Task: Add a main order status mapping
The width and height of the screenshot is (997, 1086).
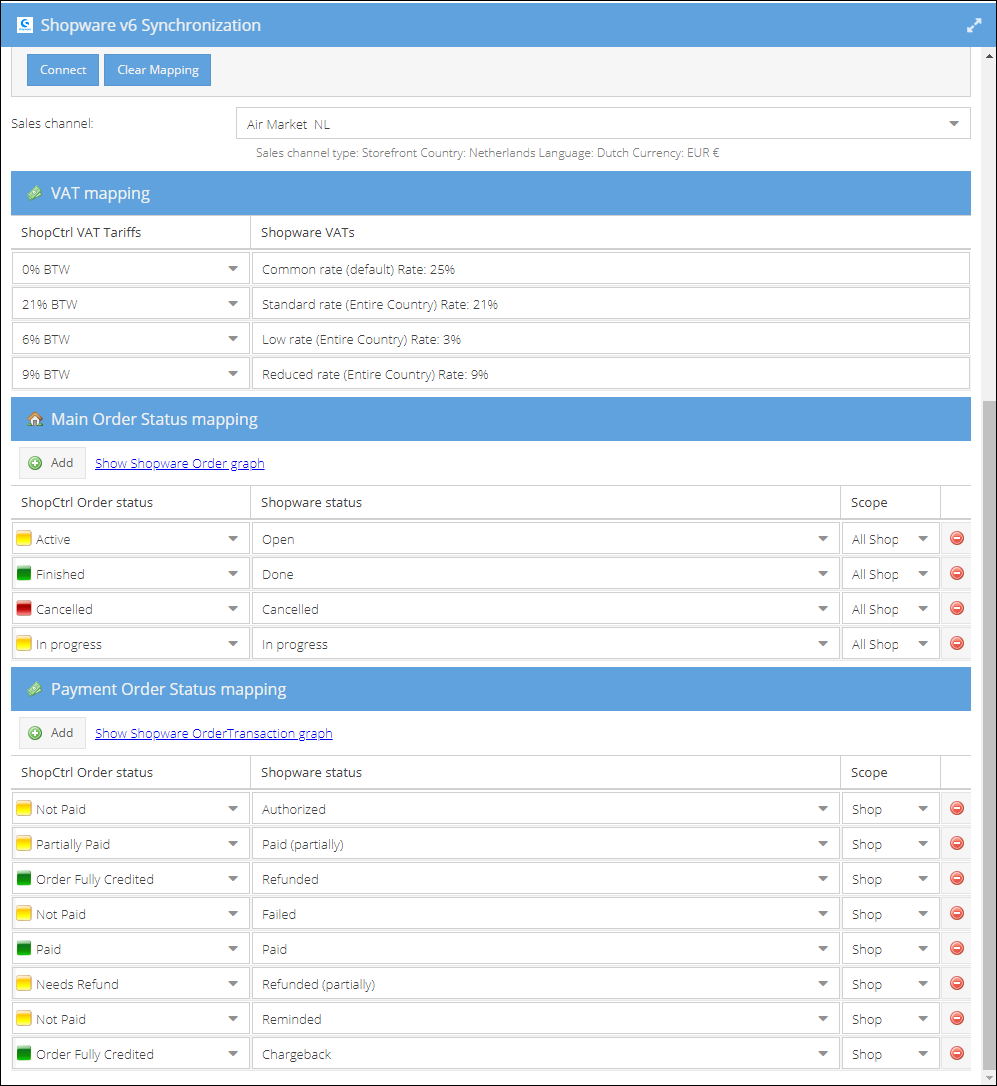Action: (x=52, y=463)
